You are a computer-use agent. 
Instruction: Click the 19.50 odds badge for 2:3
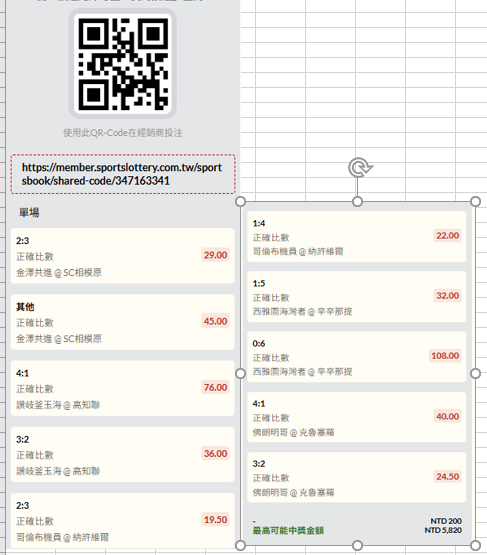coord(215,520)
